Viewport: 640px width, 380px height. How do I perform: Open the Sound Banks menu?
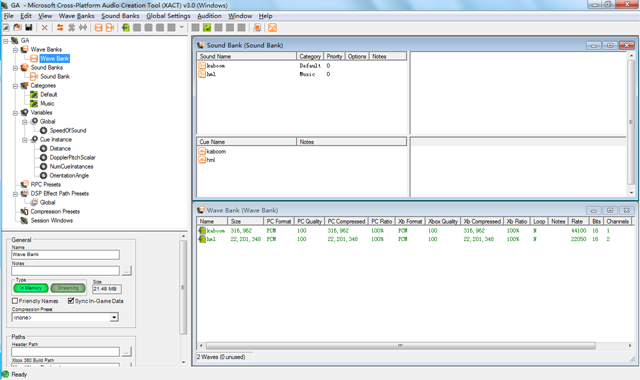120,16
